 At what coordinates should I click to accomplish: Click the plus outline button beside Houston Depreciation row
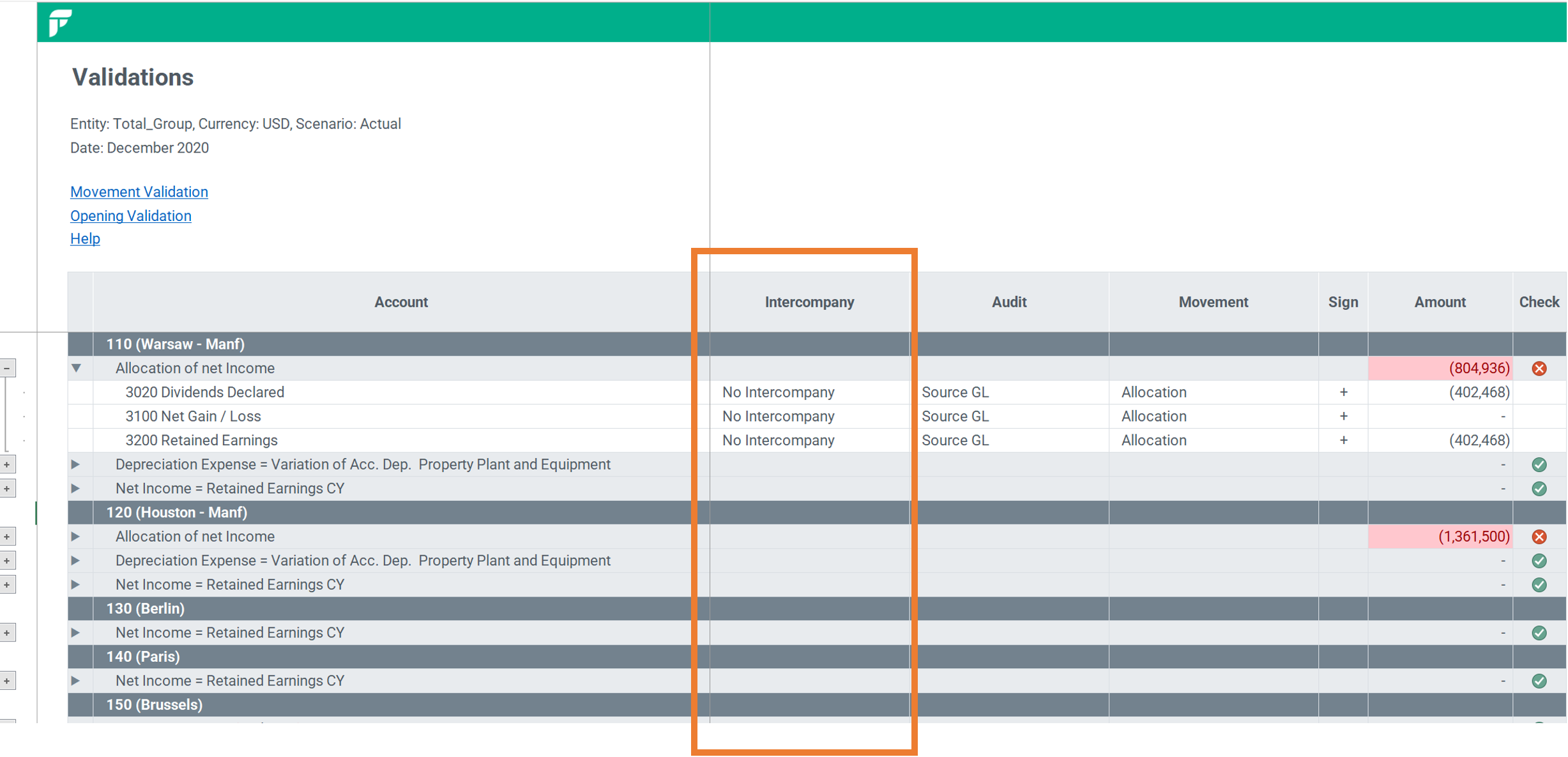(7, 561)
